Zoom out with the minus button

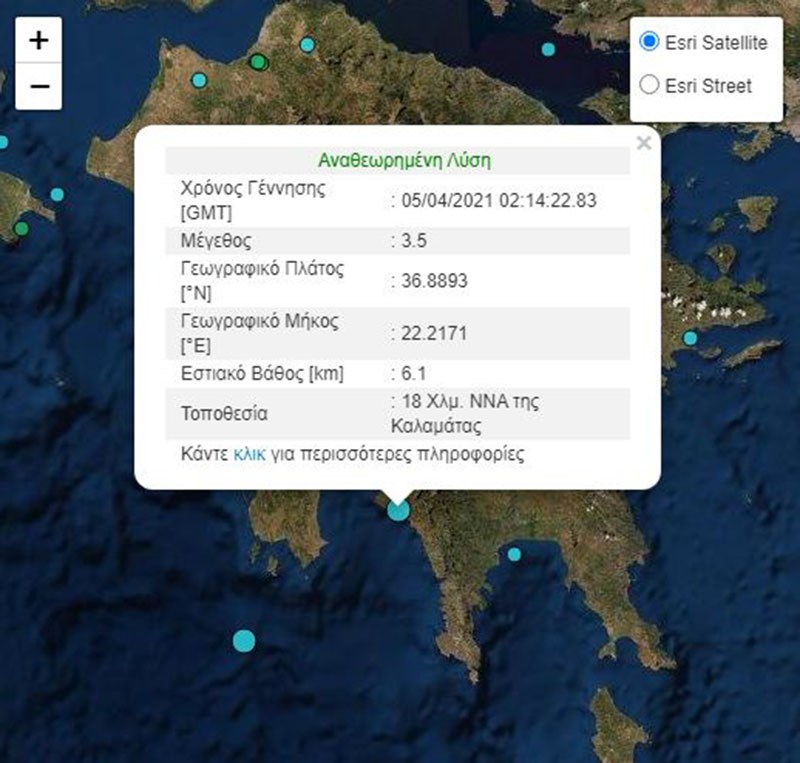pyautogui.click(x=39, y=86)
